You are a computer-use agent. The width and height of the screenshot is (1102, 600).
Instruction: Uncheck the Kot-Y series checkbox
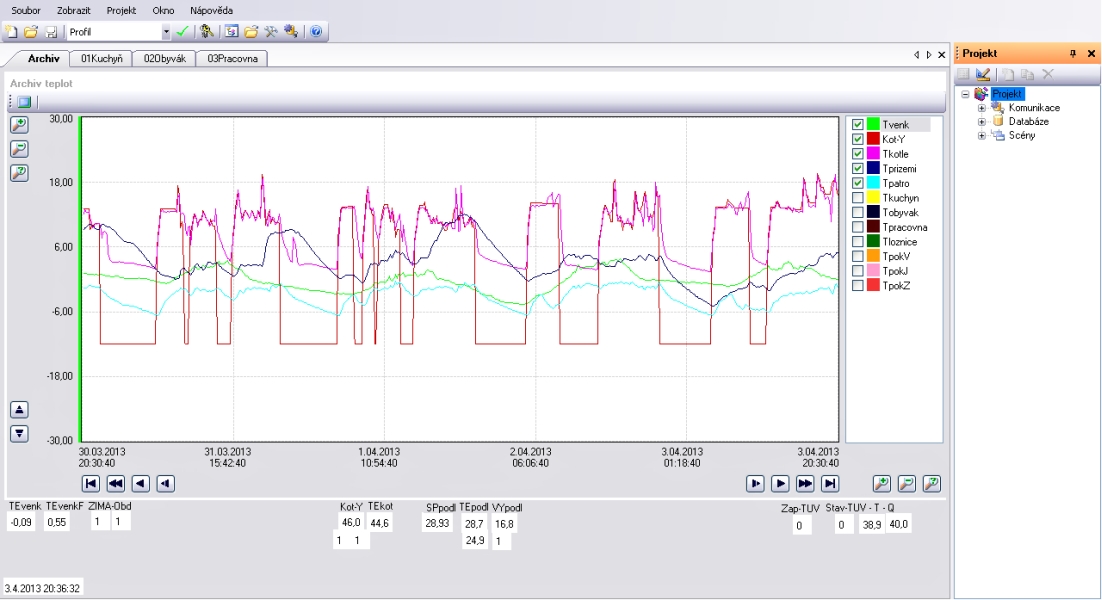tap(857, 139)
